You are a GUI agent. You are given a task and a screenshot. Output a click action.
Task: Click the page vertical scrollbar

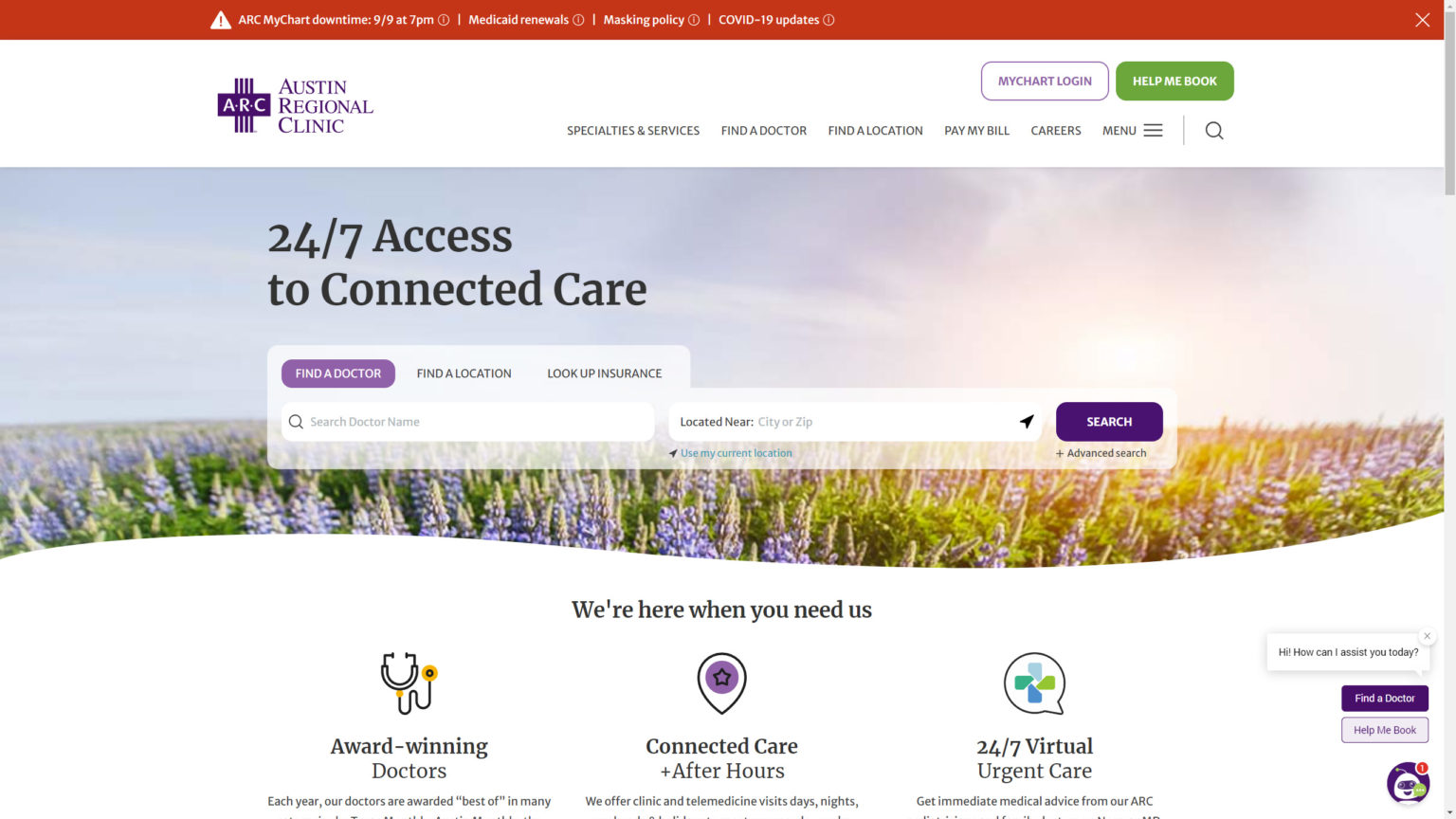tap(1449, 409)
